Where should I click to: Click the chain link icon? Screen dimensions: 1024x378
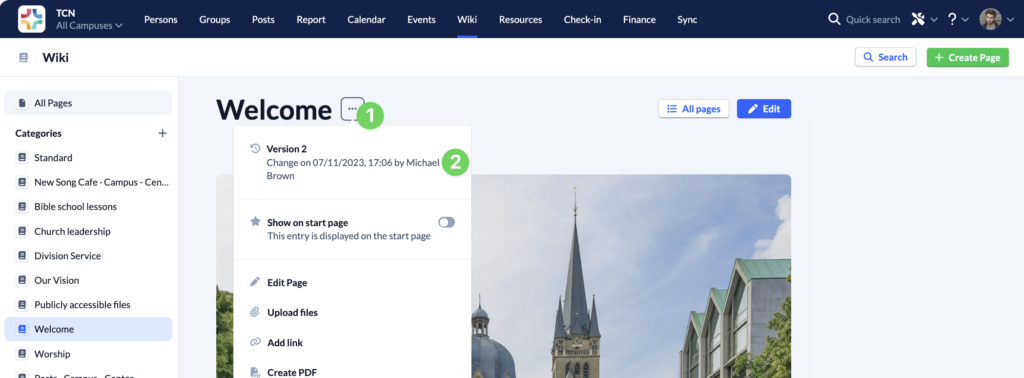(255, 342)
